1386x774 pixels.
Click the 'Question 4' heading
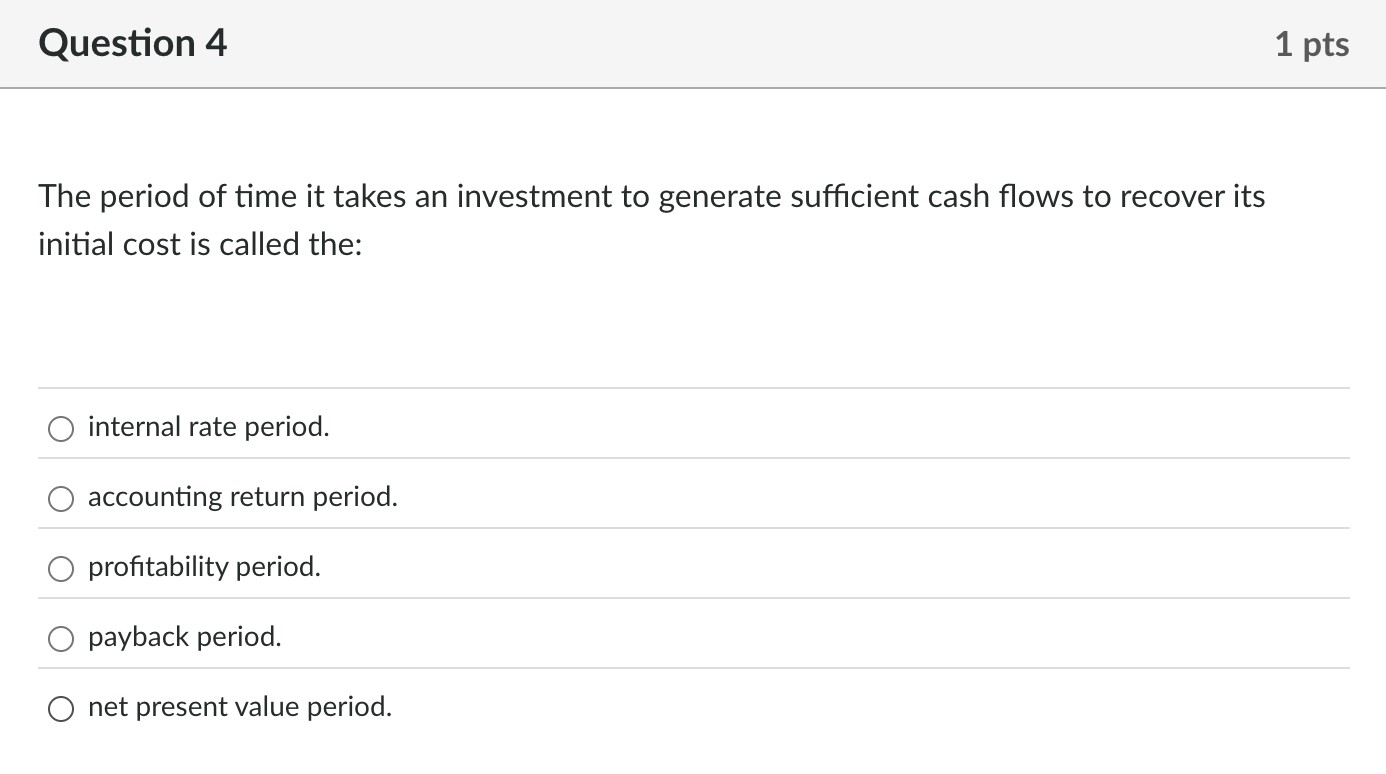point(133,44)
